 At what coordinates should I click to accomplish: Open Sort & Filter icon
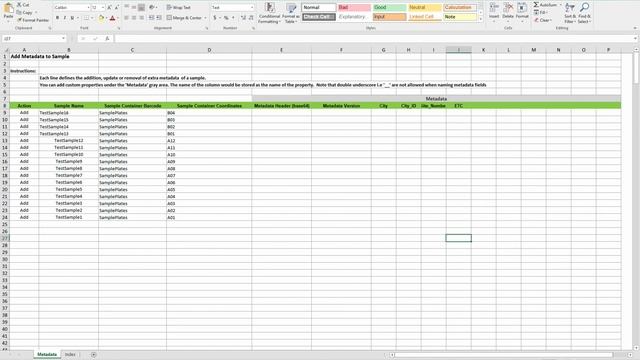click(x=570, y=7)
